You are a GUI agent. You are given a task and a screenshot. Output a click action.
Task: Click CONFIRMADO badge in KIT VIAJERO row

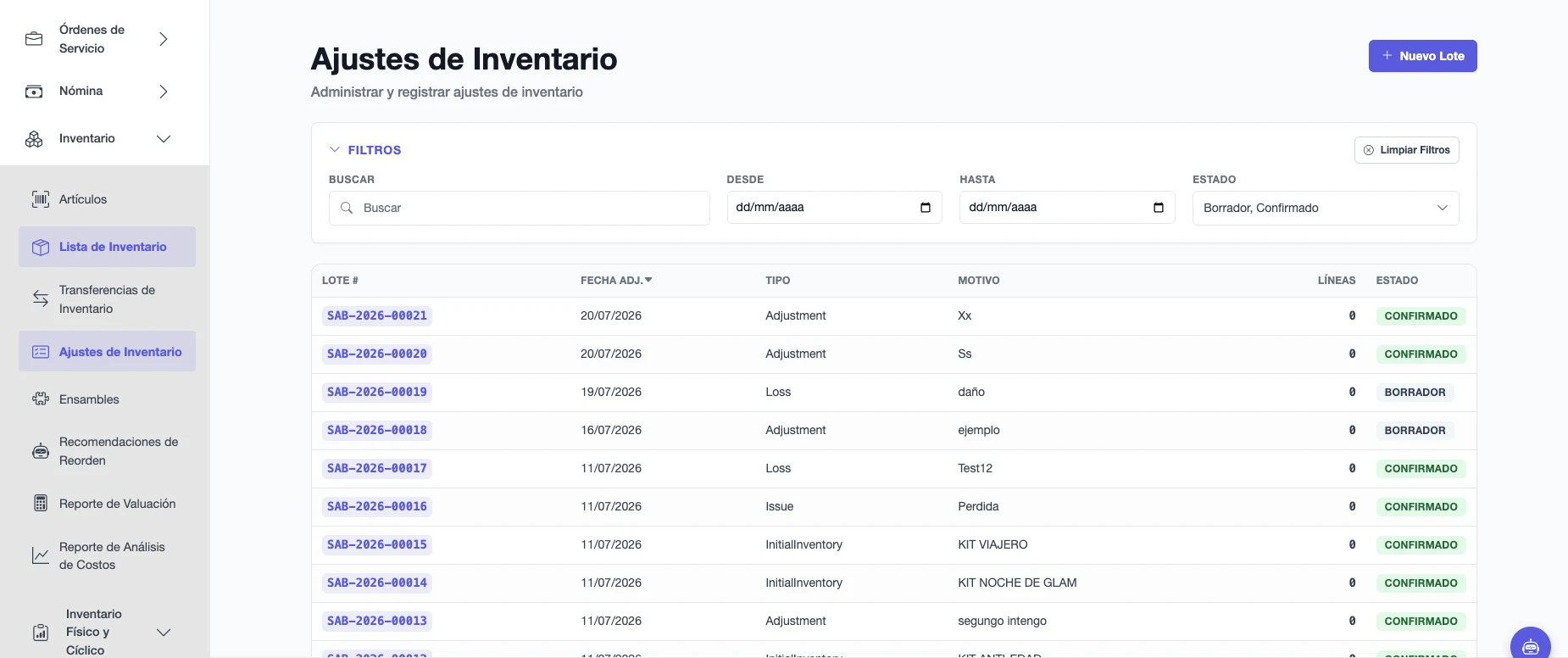[x=1421, y=545]
